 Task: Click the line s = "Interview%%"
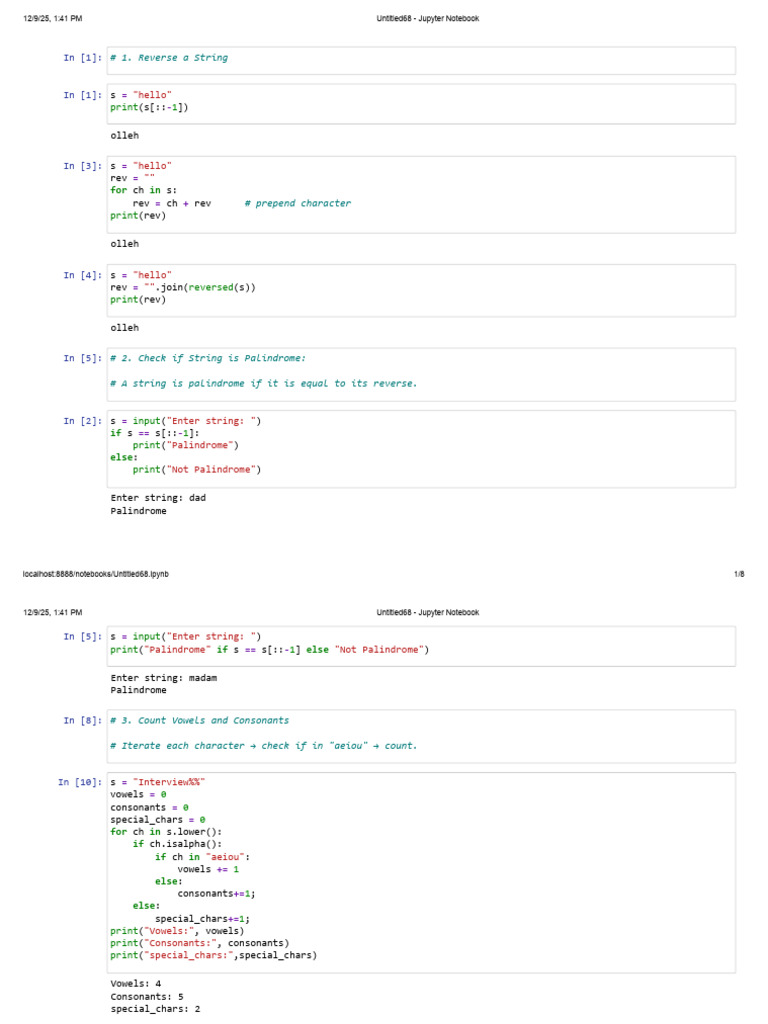[x=157, y=782]
